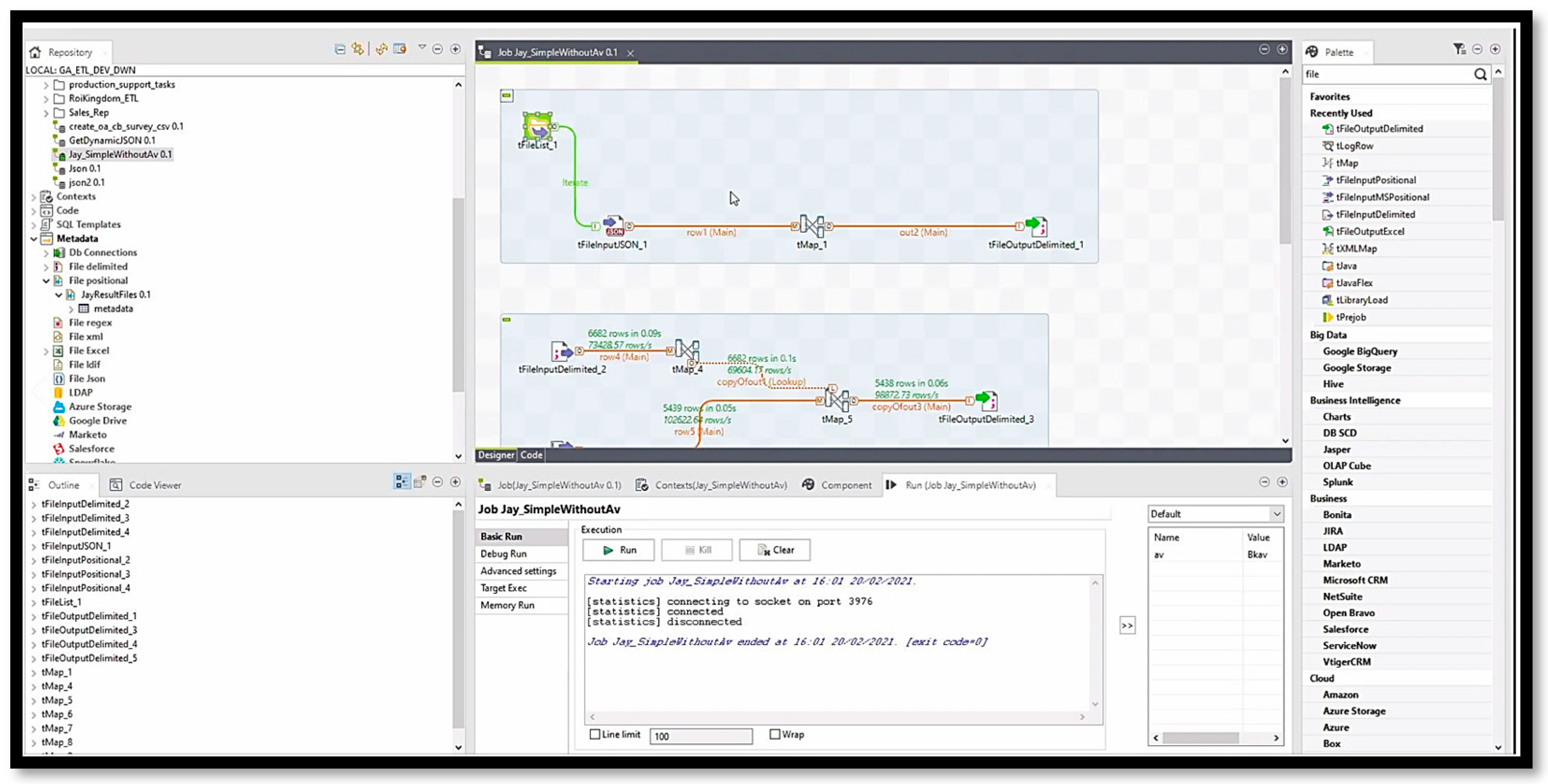The image size is (1548, 784).
Task: Click the tMap_1 component on canvas
Action: 811,226
